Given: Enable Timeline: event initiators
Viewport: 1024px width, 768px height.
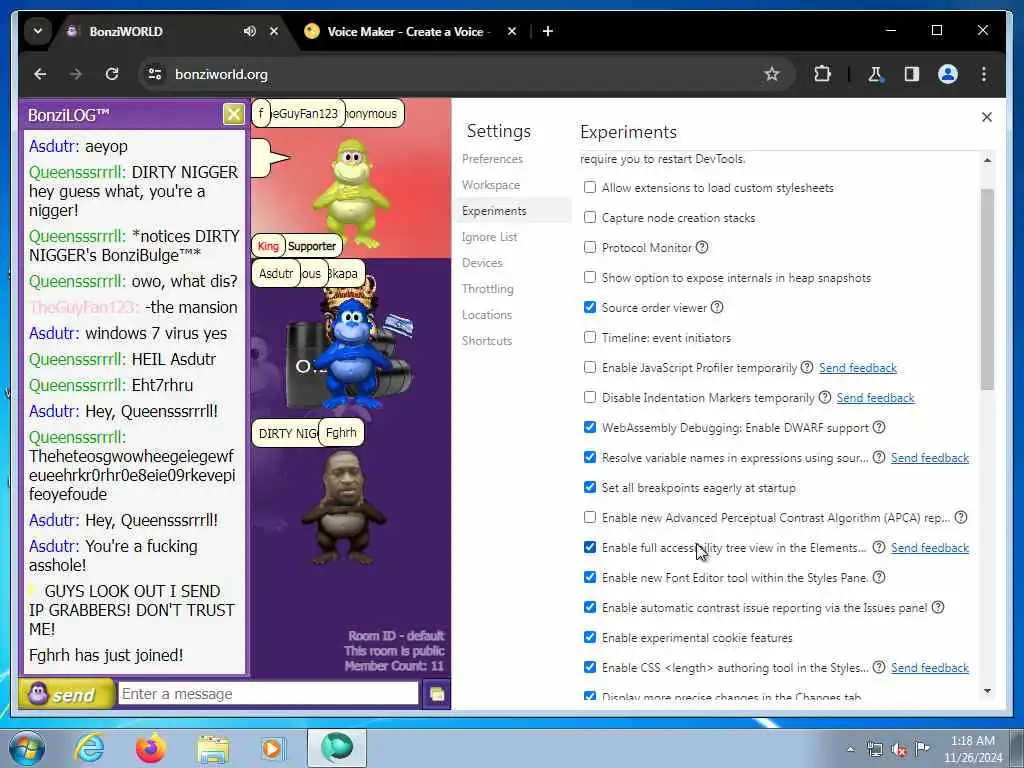Looking at the screenshot, I should click(x=590, y=338).
